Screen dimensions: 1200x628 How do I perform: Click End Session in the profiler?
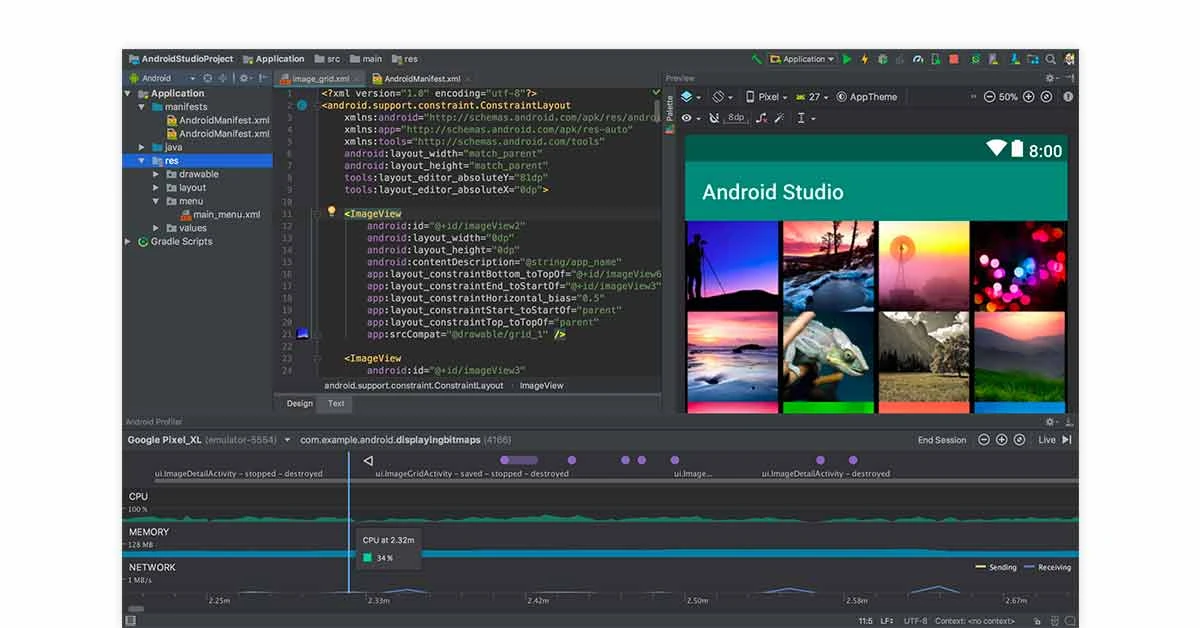(x=941, y=439)
